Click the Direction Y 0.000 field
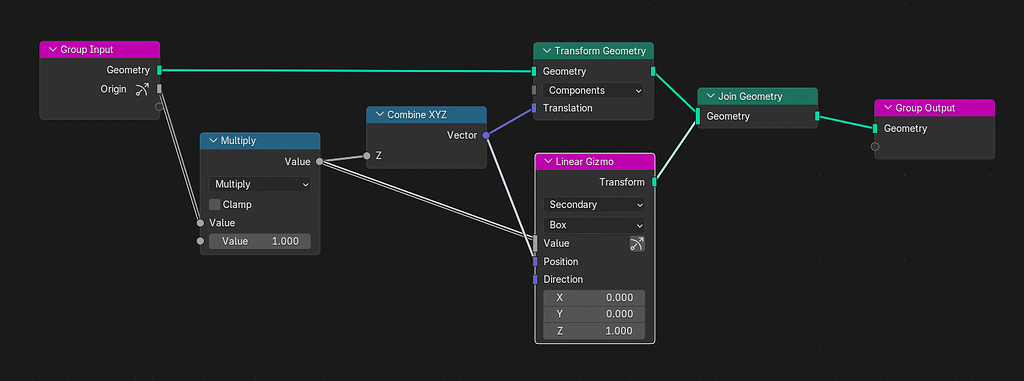Screen dimensions: 1024x381 [x=594, y=314]
